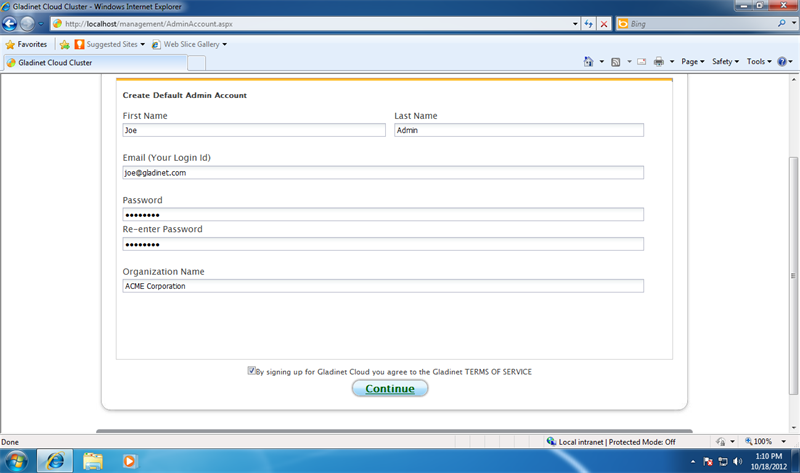Click the Organization Name field
Screen dimensions: 800x473
click(383, 286)
